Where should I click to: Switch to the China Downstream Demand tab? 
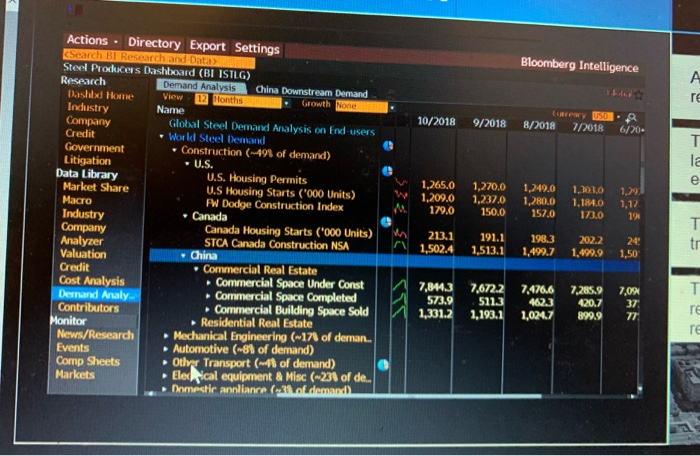[x=311, y=92]
